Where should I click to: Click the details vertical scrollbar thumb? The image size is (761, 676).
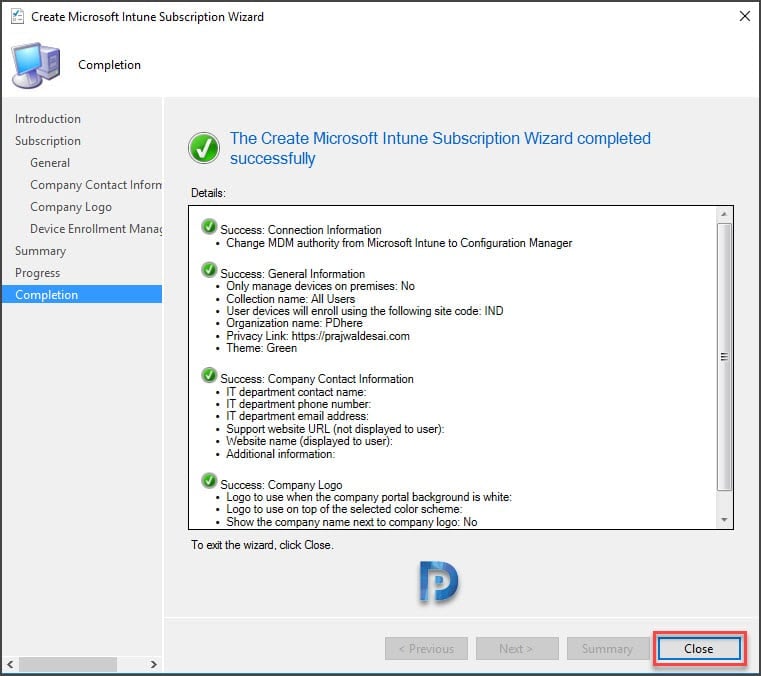[x=724, y=357]
